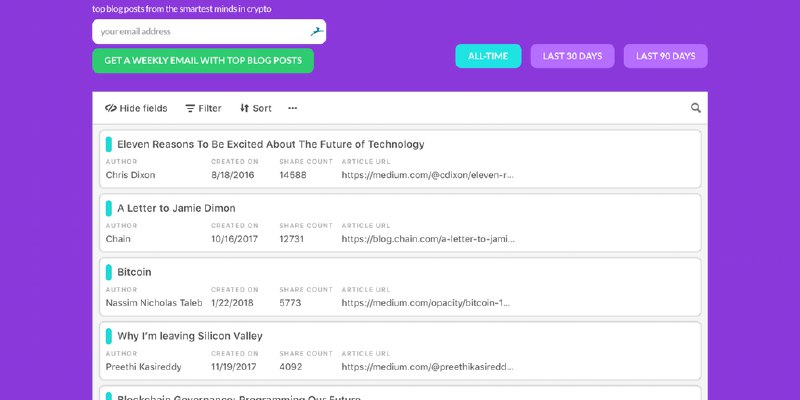Open the blog.chain.com article URL
Screen dimensions: 800x400
[x=428, y=239]
